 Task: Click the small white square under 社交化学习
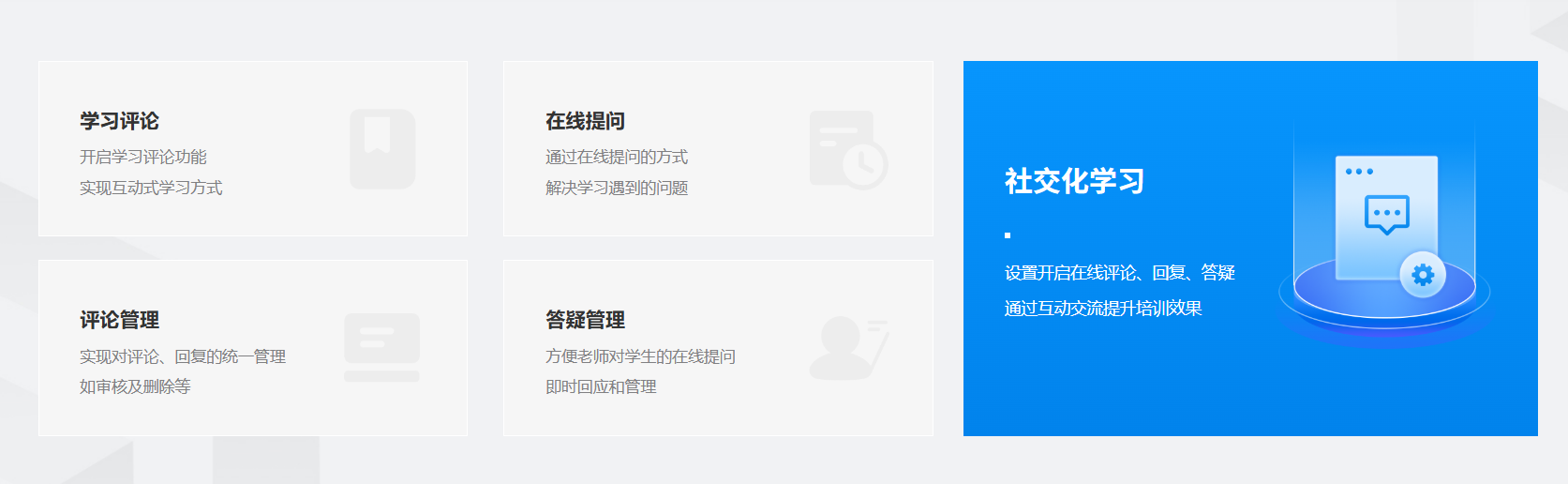point(1008,235)
